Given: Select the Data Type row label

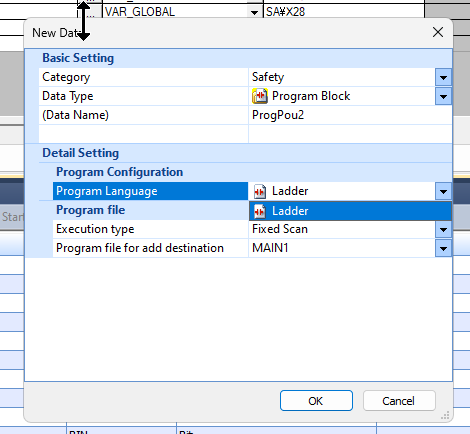Looking at the screenshot, I should (143, 96).
